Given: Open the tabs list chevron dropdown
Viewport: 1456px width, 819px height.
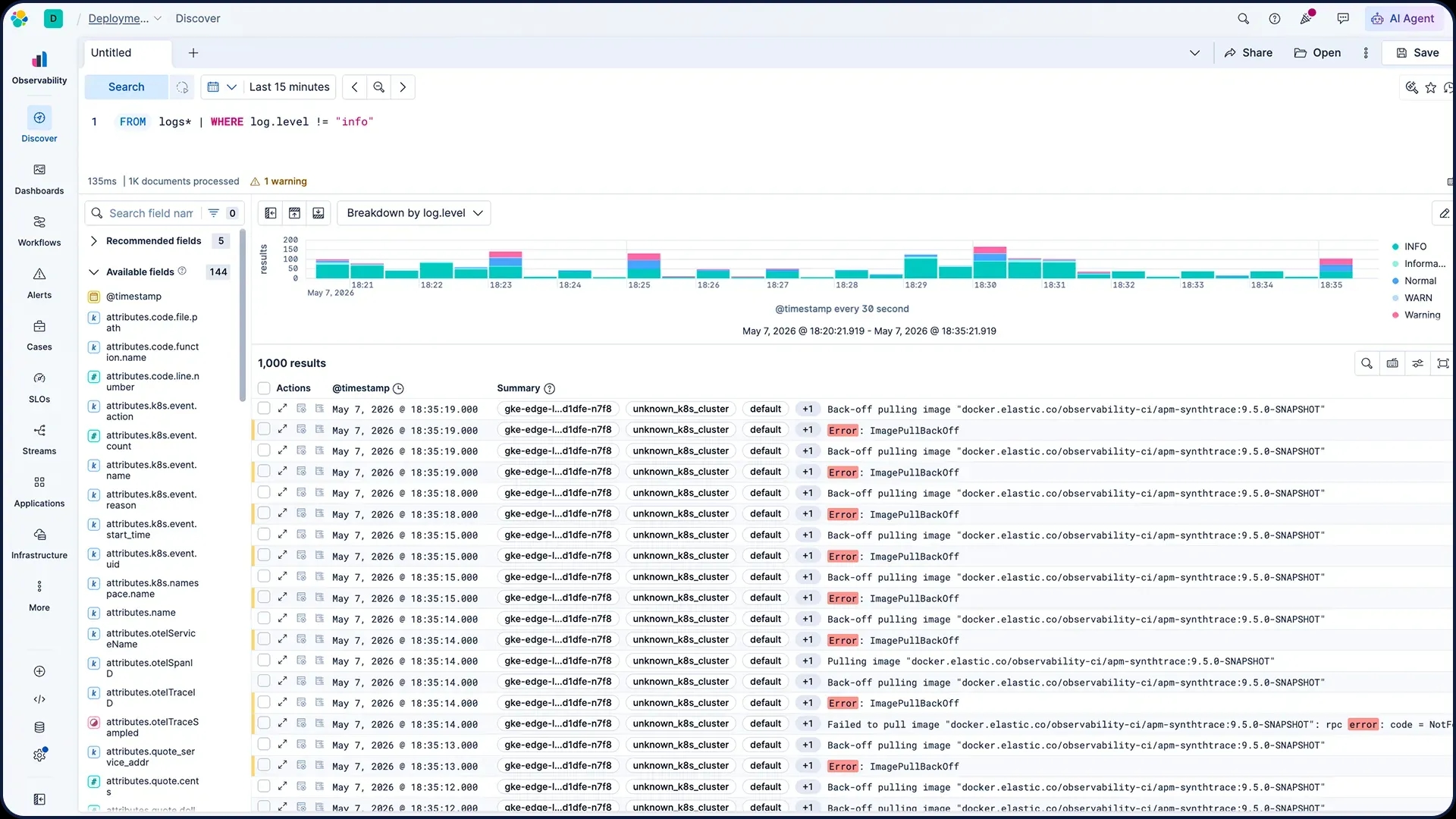Looking at the screenshot, I should pyautogui.click(x=1194, y=53).
